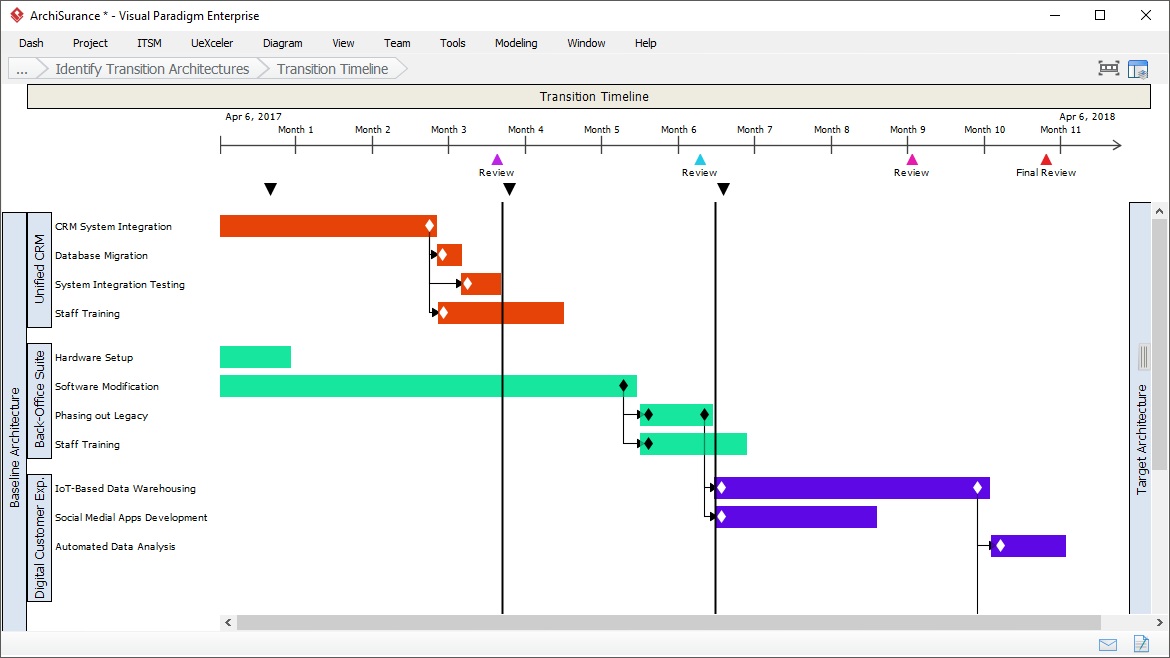Open the UeXceler menu
The height and width of the screenshot is (658, 1170).
coord(211,43)
